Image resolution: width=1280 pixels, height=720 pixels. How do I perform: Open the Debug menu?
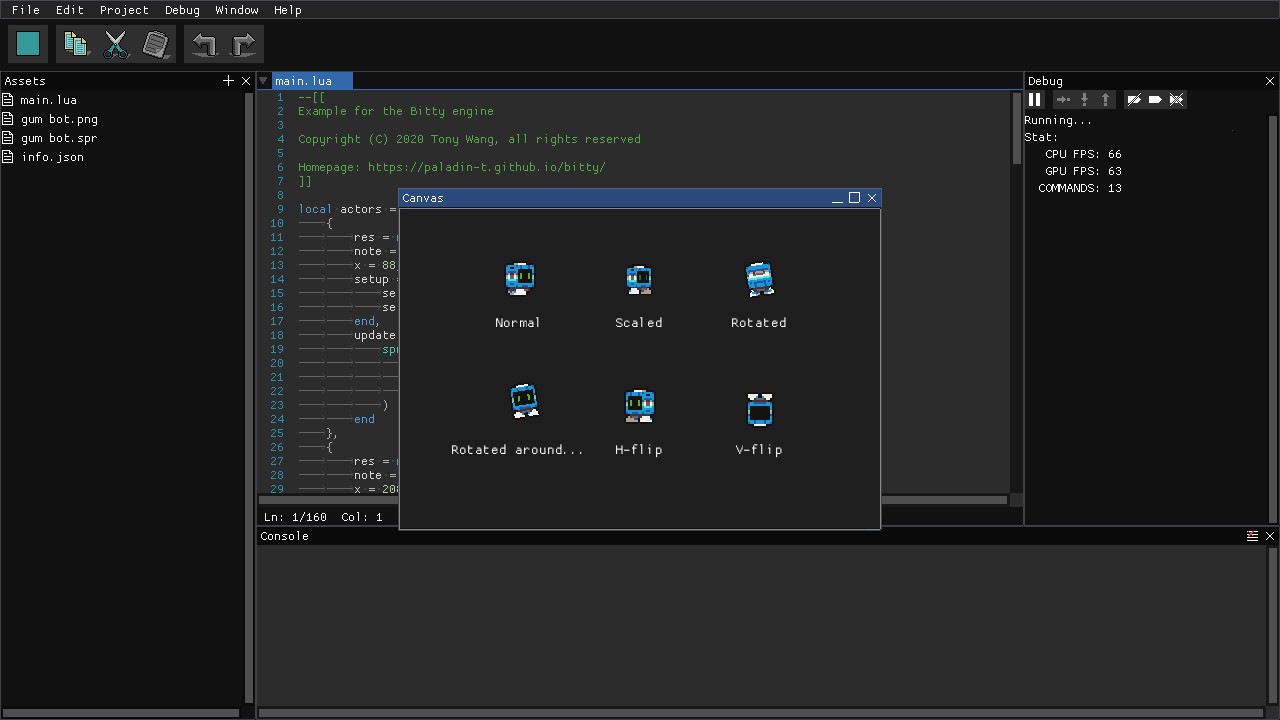pyautogui.click(x=182, y=10)
